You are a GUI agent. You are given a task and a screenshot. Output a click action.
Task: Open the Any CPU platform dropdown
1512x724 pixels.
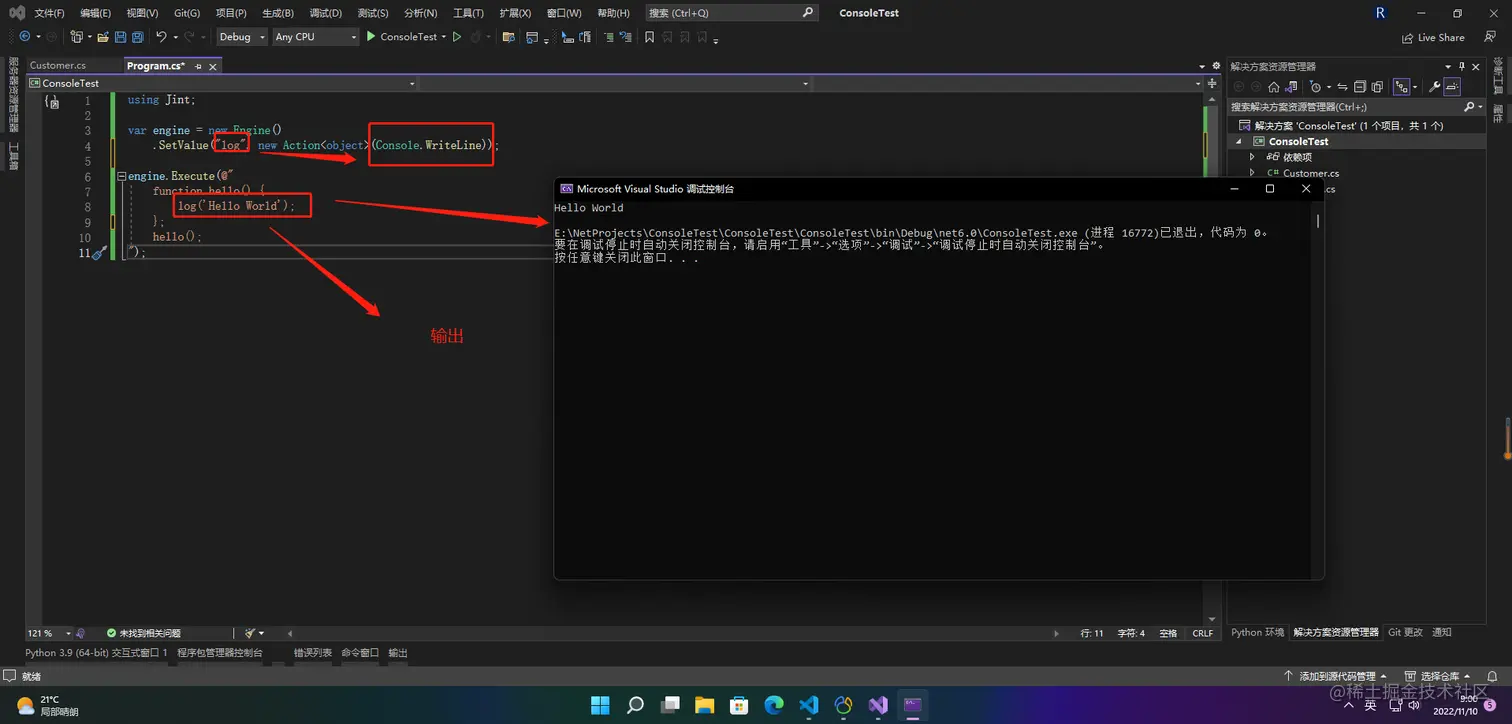pyautogui.click(x=315, y=36)
